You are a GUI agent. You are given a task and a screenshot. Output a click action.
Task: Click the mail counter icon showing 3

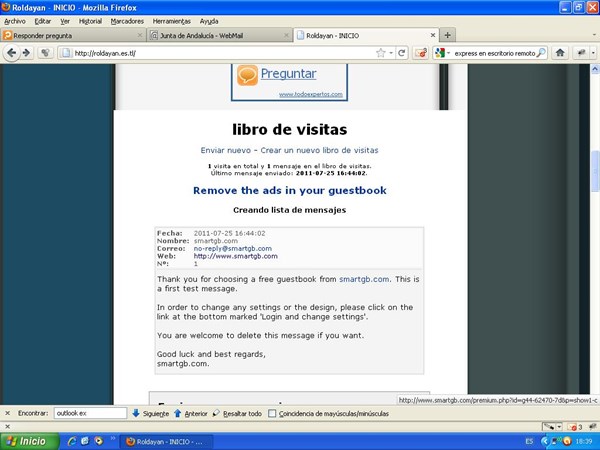coord(574,427)
